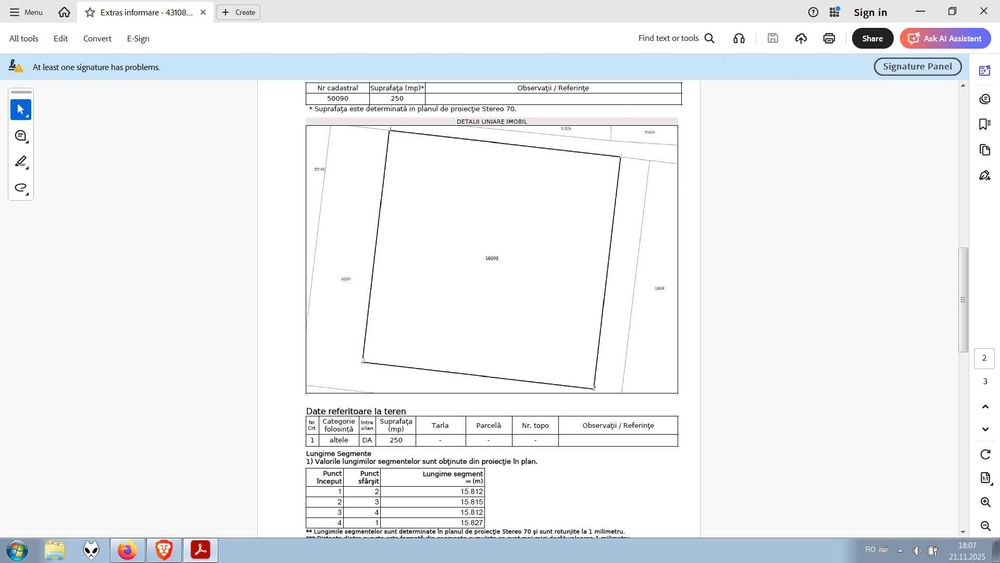This screenshot has width=1000, height=563.
Task: Print the document with printer icon
Action: click(829, 38)
